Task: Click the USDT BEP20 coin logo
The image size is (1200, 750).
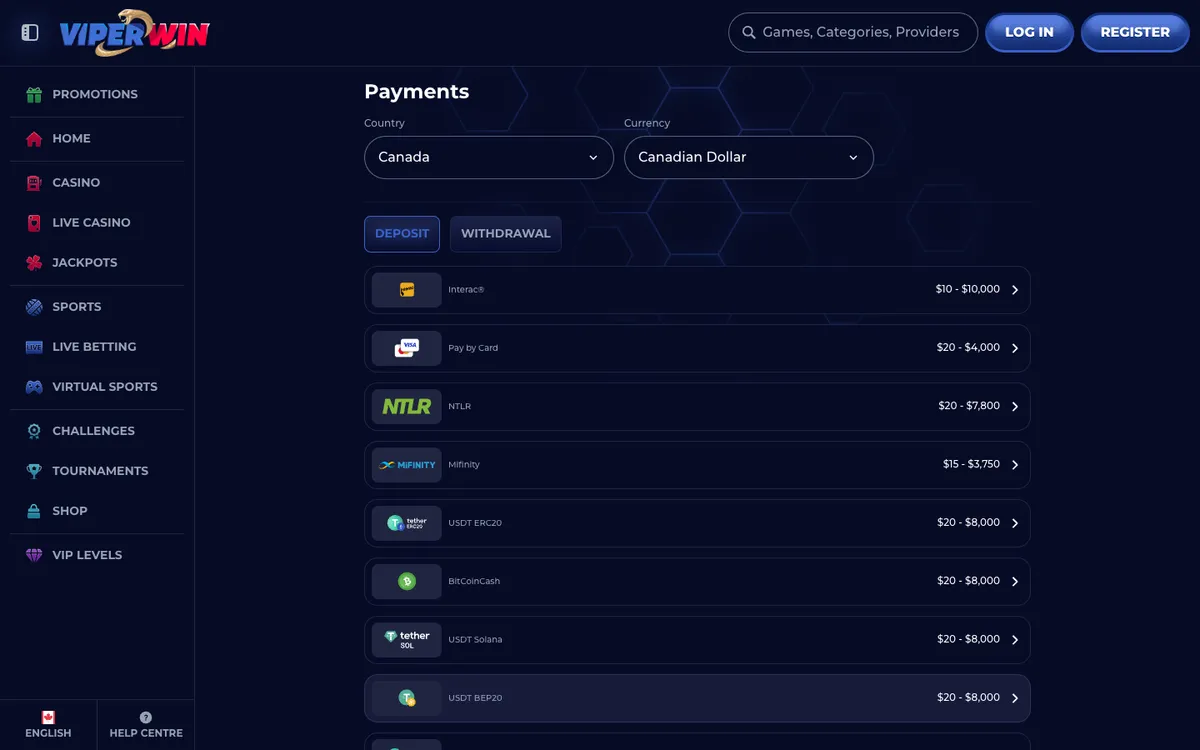Action: pos(407,698)
